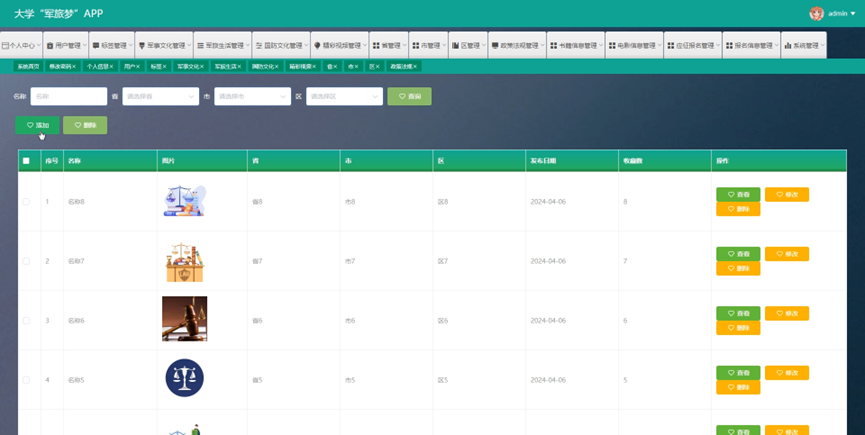Image resolution: width=865 pixels, height=435 pixels.
Task: Close the 军旅生活 tab
Action: (239, 66)
